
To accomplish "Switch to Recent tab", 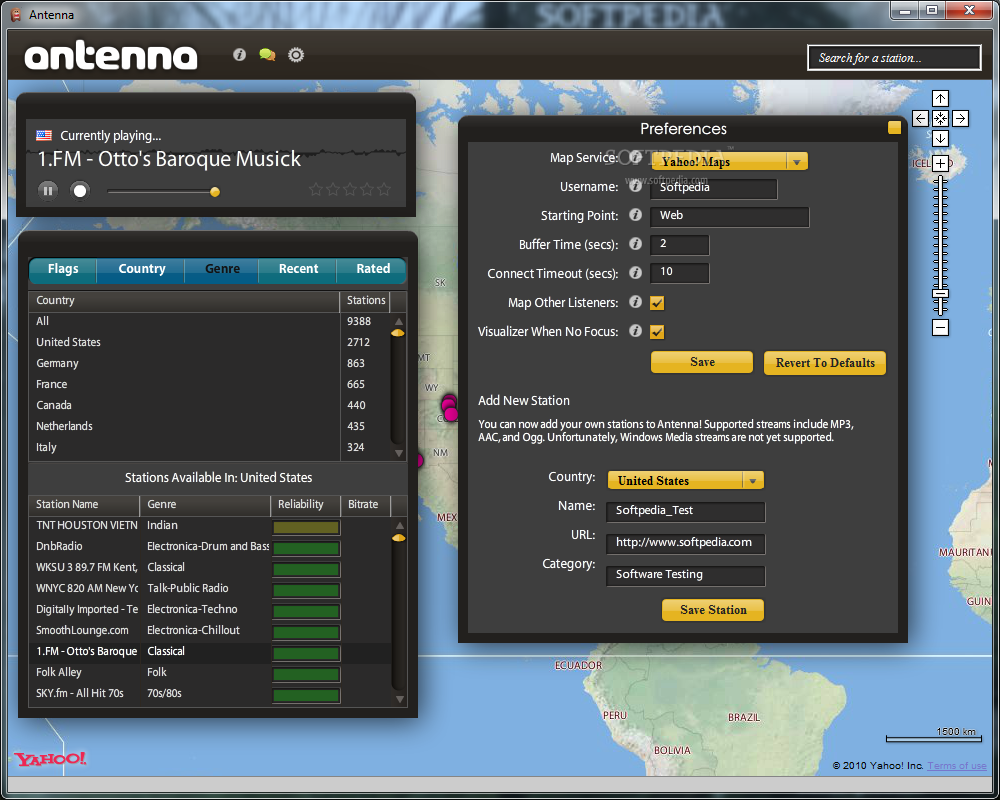I will [298, 269].
